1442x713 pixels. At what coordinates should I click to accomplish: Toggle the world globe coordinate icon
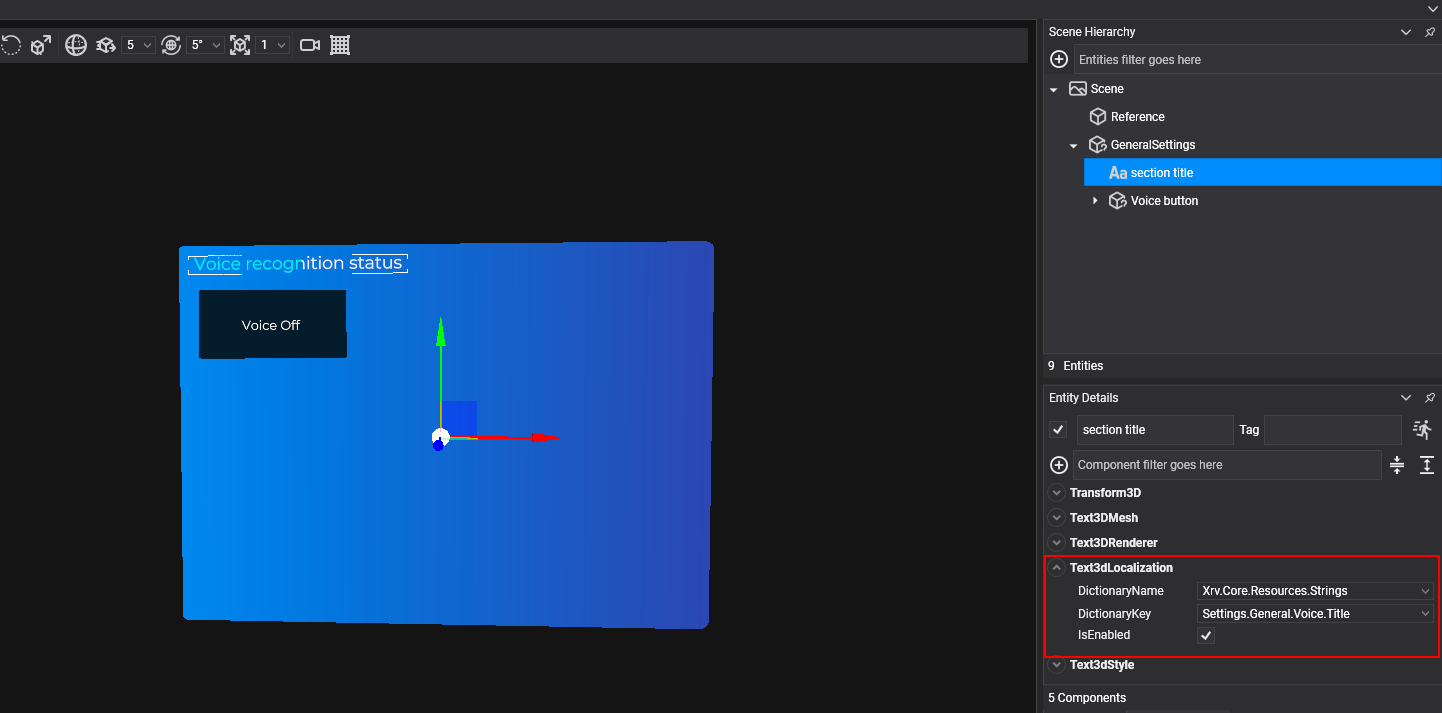(x=76, y=45)
